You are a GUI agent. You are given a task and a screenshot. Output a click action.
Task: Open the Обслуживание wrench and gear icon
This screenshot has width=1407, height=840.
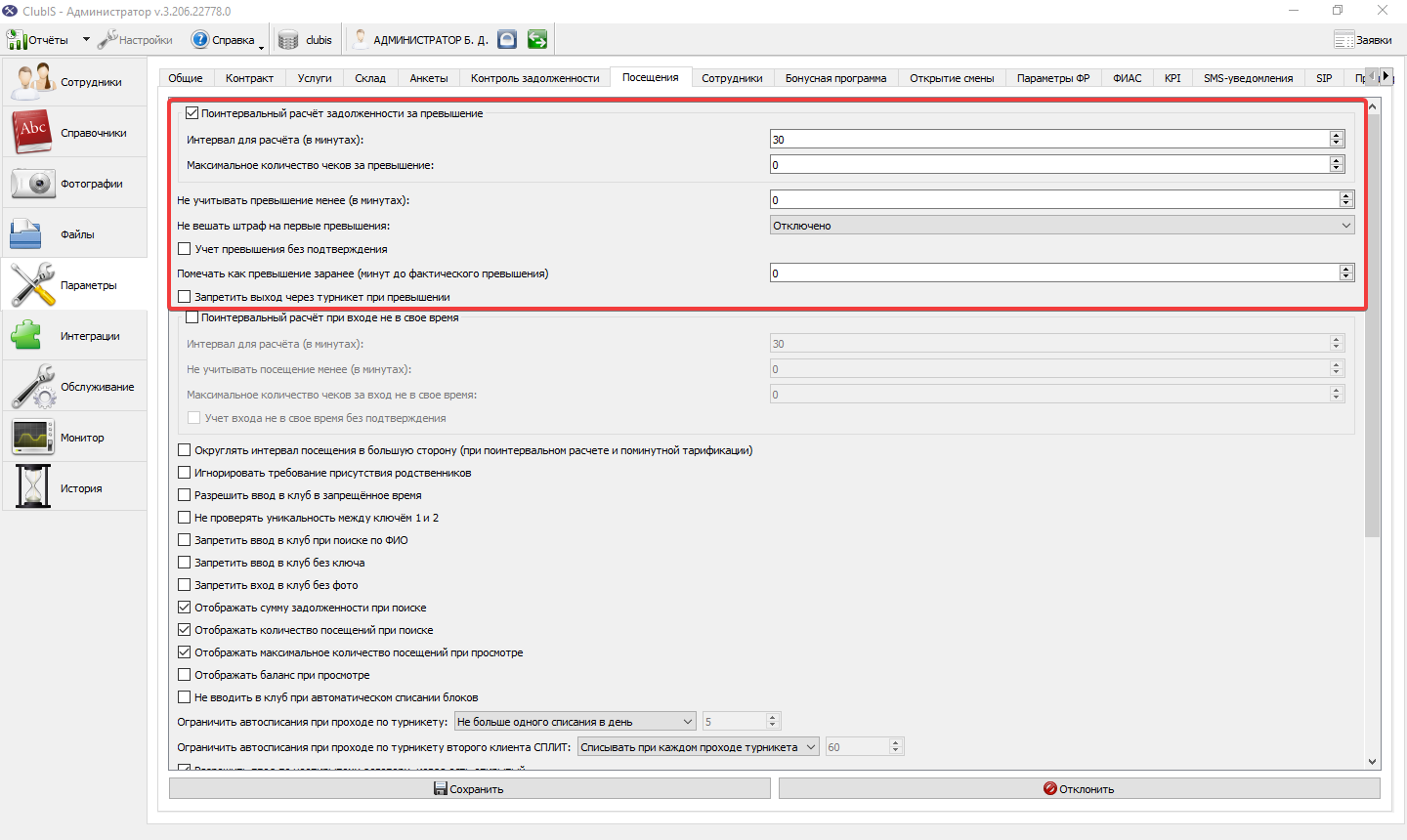coord(32,387)
